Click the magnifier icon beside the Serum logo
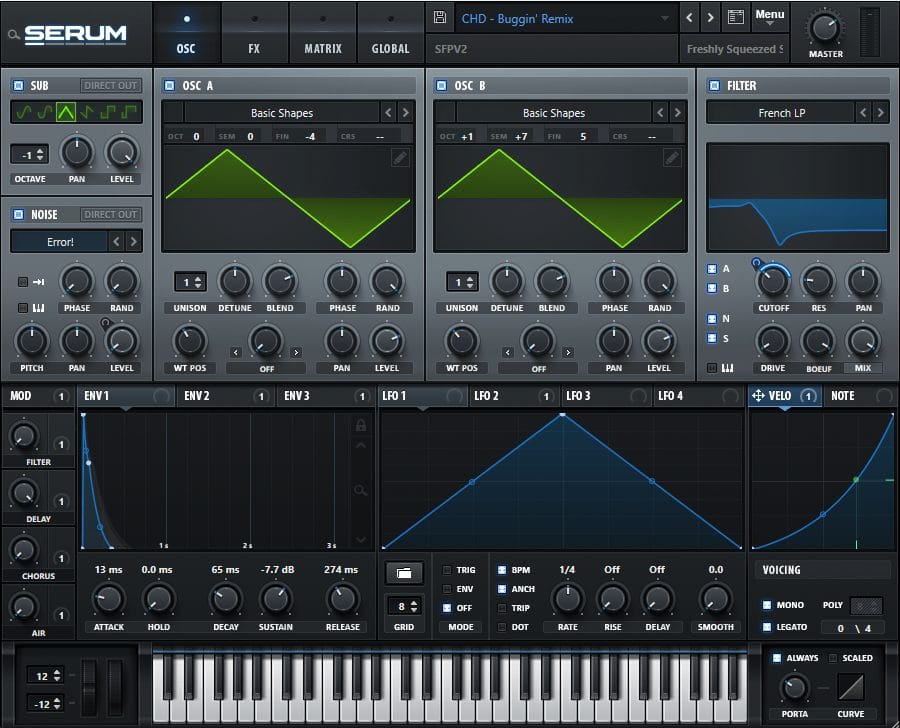 13,35
